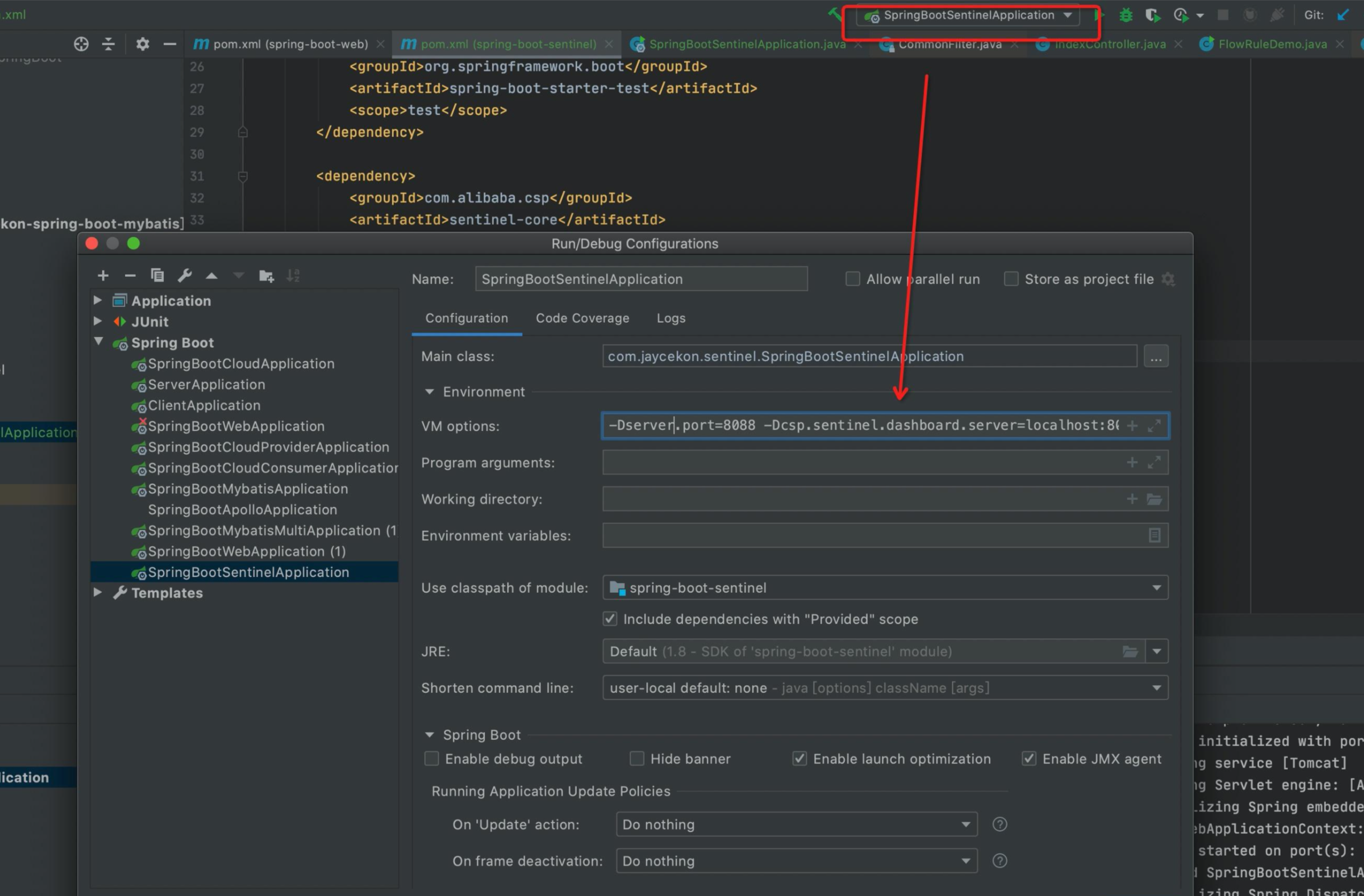The width and height of the screenshot is (1364, 896).
Task: Click the copy configuration icon
Action: 156,275
